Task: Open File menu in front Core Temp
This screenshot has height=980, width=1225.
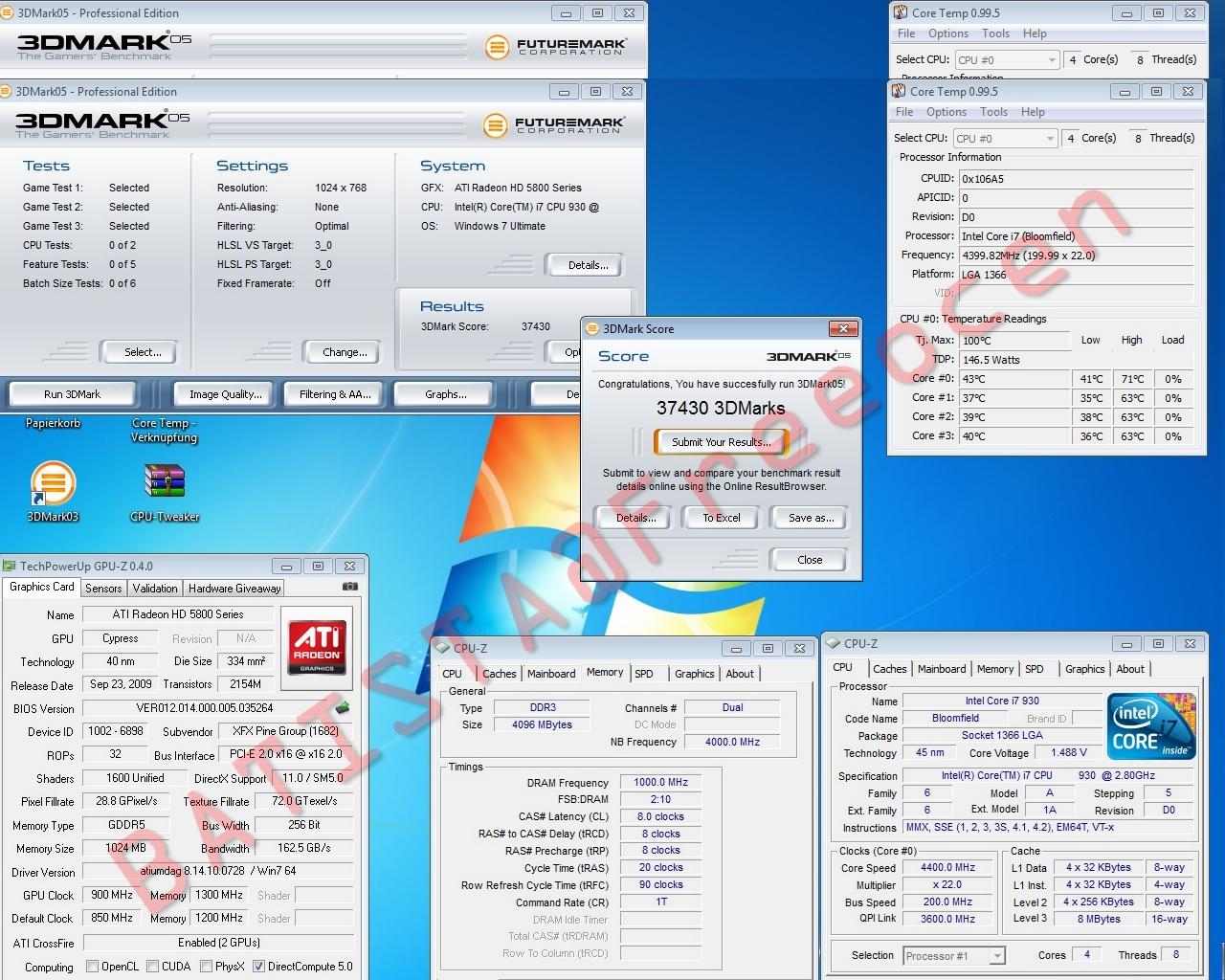Action: click(x=904, y=112)
